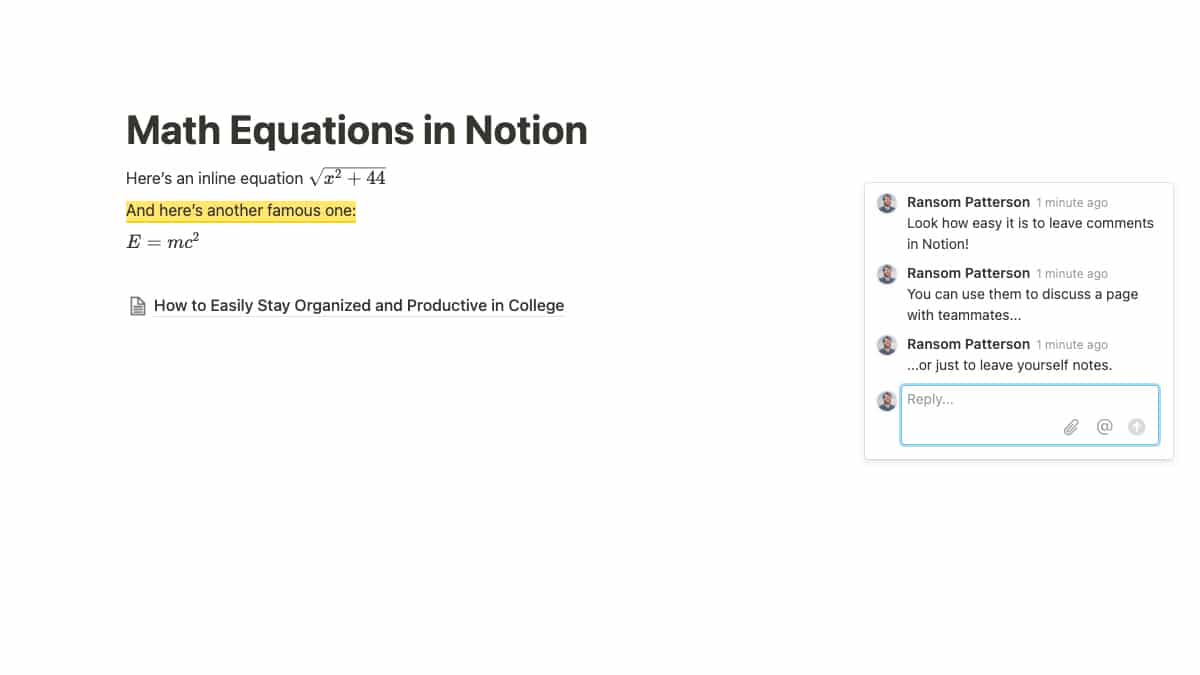Select the inline square root equation
Image resolution: width=1200 pixels, height=675 pixels.
click(348, 178)
